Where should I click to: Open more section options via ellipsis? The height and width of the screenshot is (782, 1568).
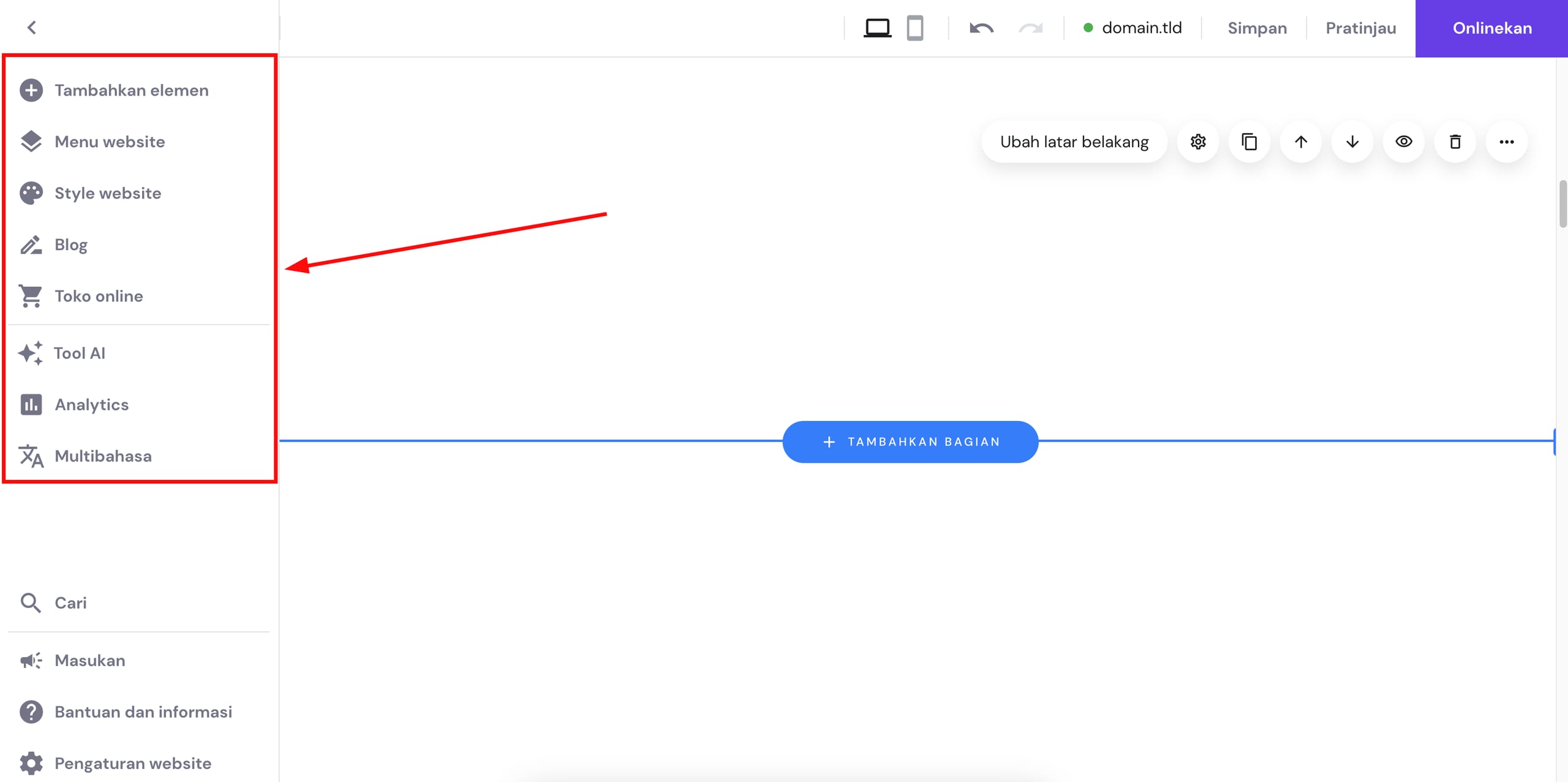[x=1507, y=142]
